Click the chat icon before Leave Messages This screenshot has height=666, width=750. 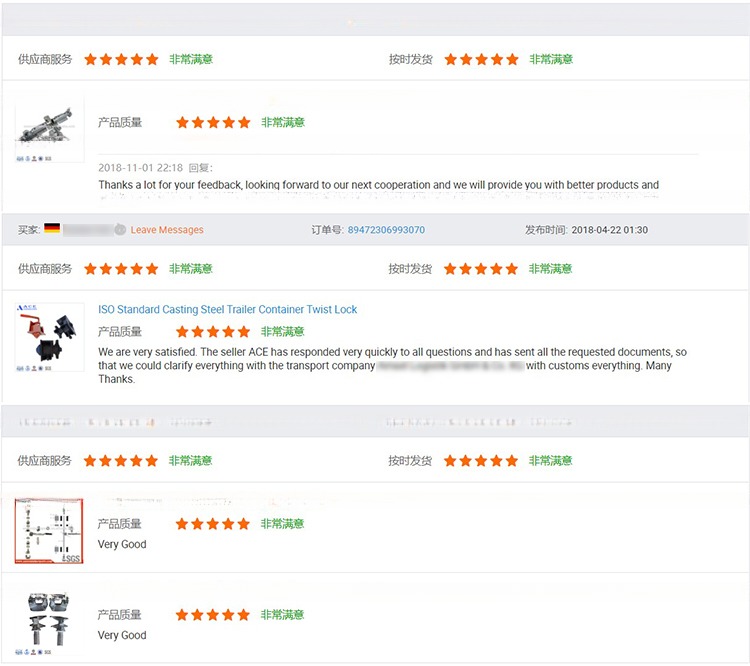coord(120,229)
